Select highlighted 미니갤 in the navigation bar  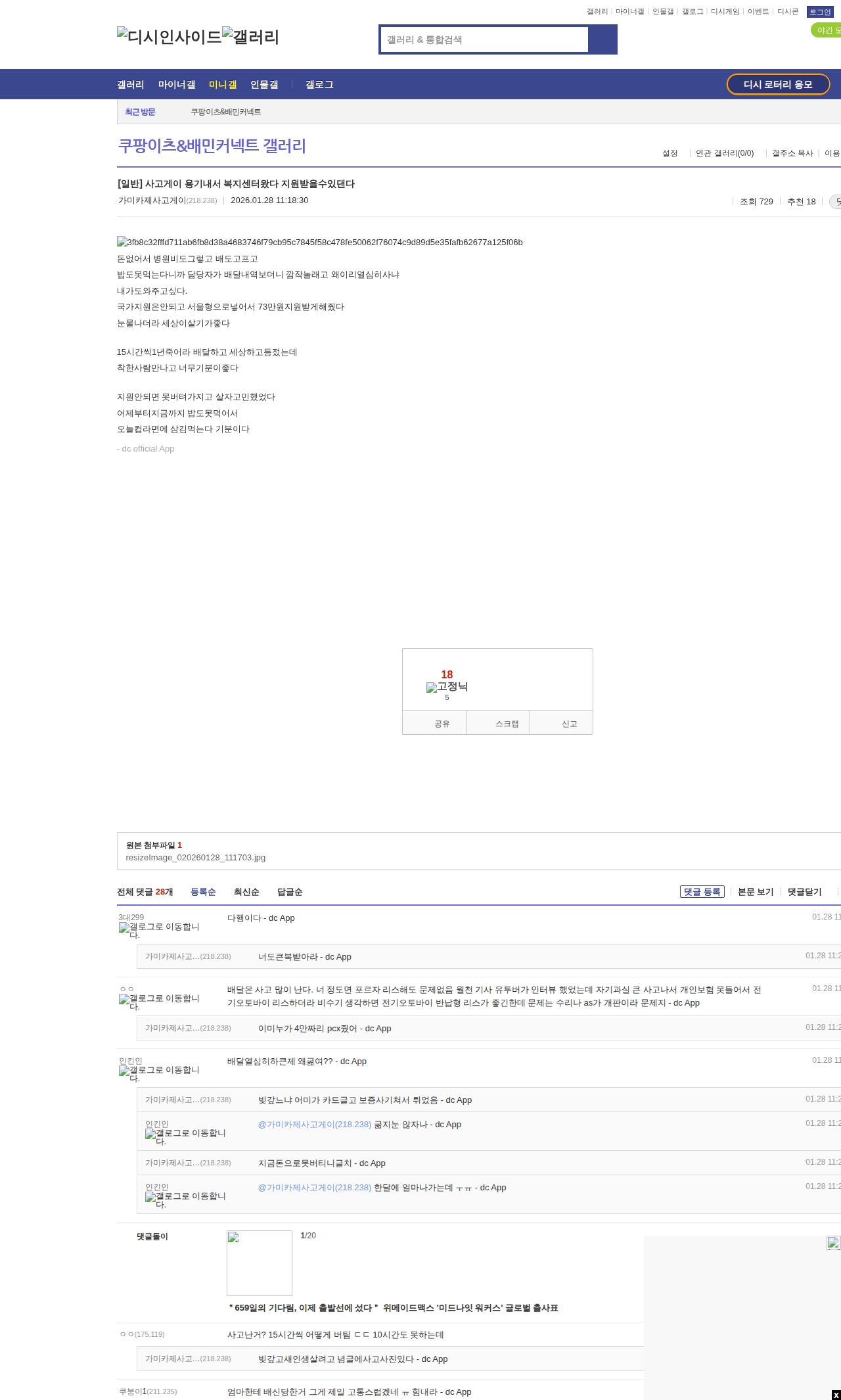[223, 85]
